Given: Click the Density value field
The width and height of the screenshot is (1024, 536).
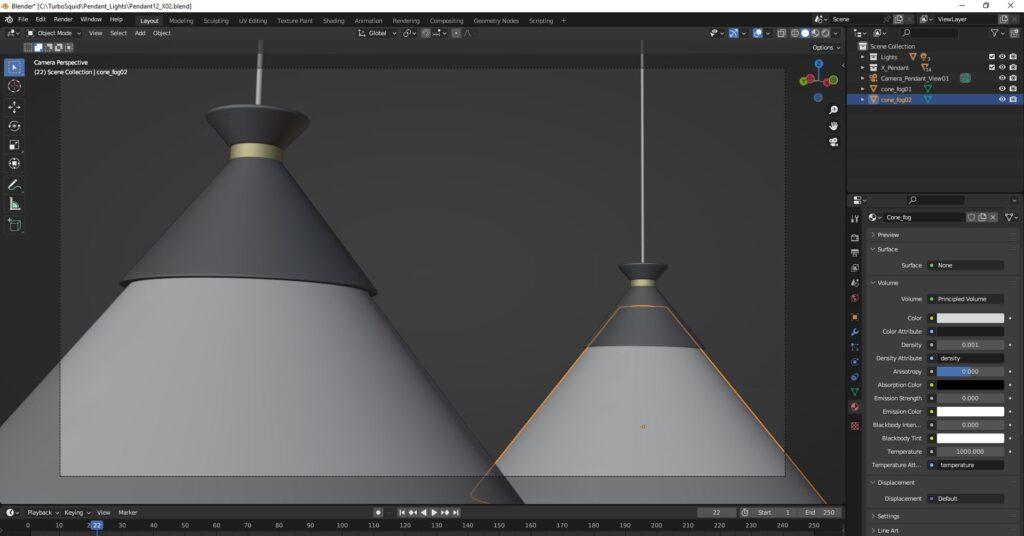Looking at the screenshot, I should (x=969, y=345).
